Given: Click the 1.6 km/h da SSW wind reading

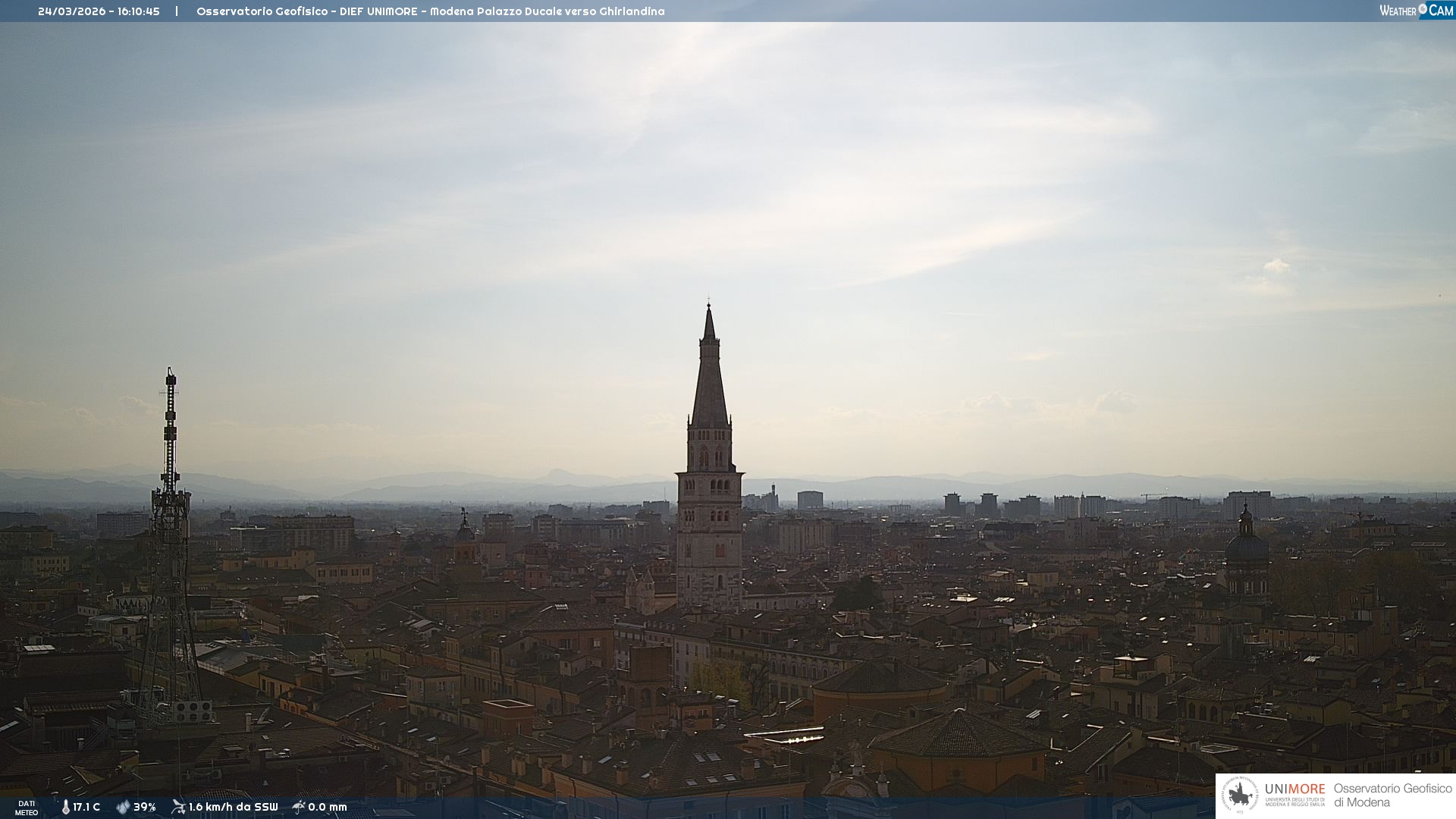Looking at the screenshot, I should click(234, 807).
